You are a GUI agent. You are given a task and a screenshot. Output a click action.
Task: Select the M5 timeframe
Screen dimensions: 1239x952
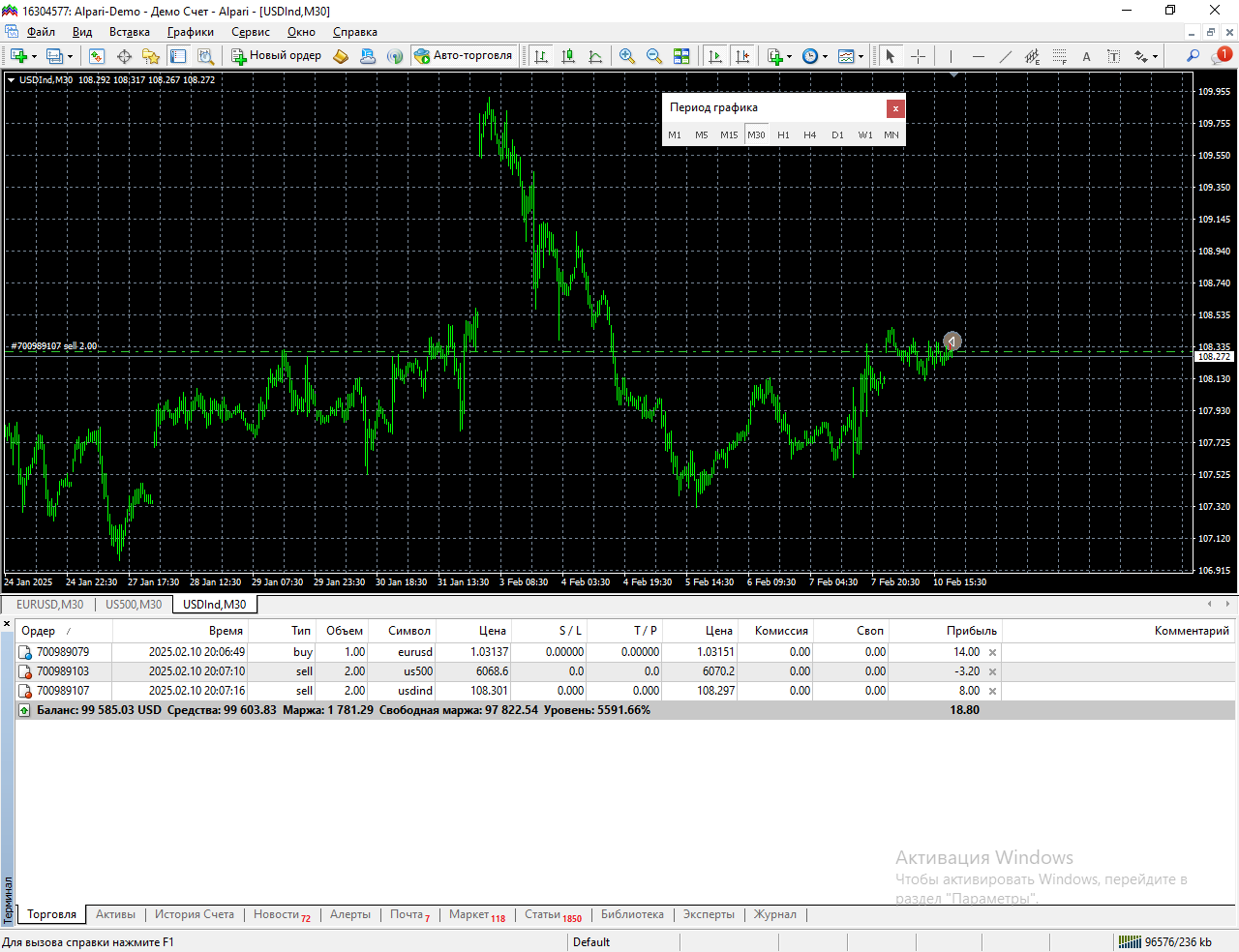[x=702, y=135]
